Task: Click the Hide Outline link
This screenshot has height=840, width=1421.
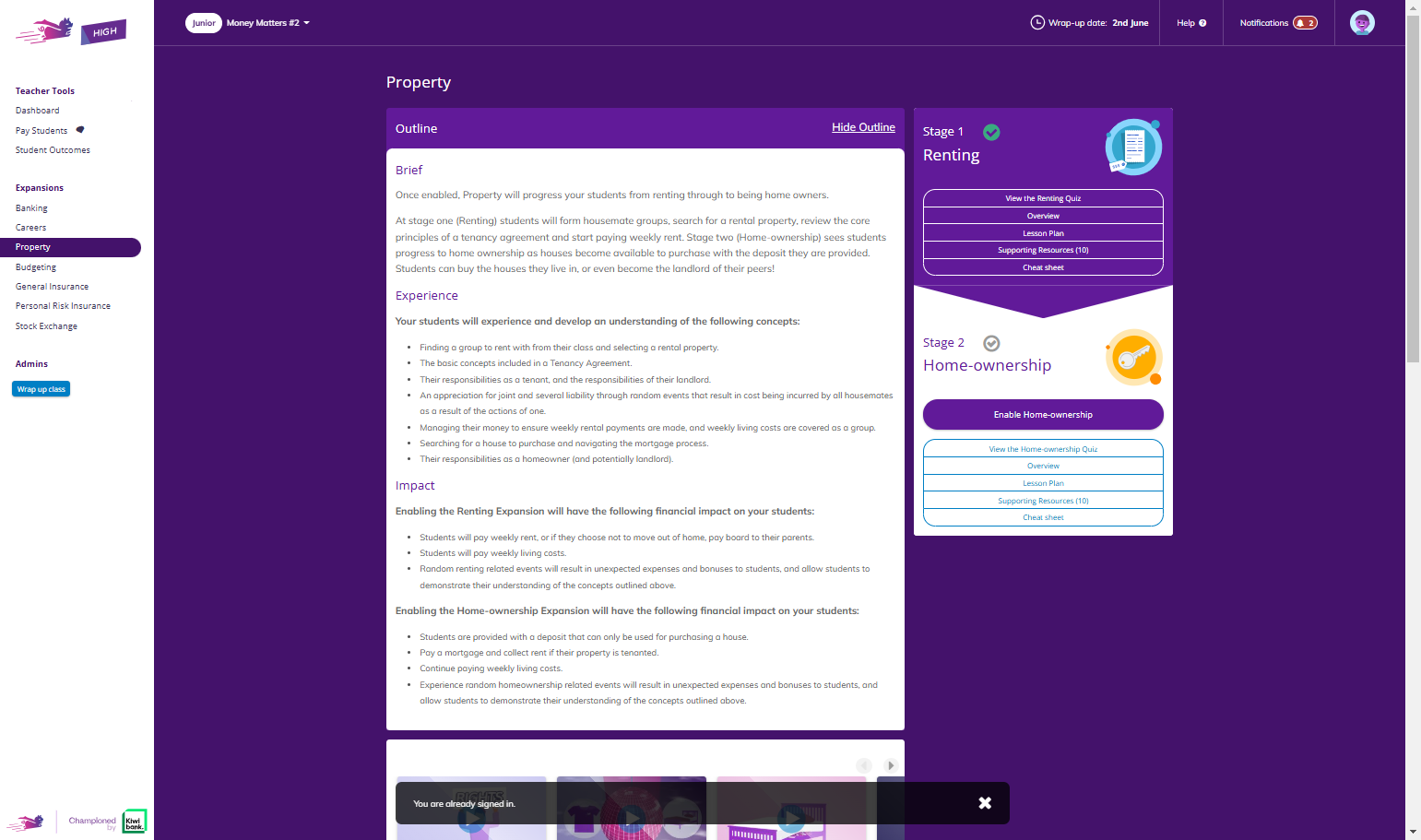Action: click(x=863, y=127)
